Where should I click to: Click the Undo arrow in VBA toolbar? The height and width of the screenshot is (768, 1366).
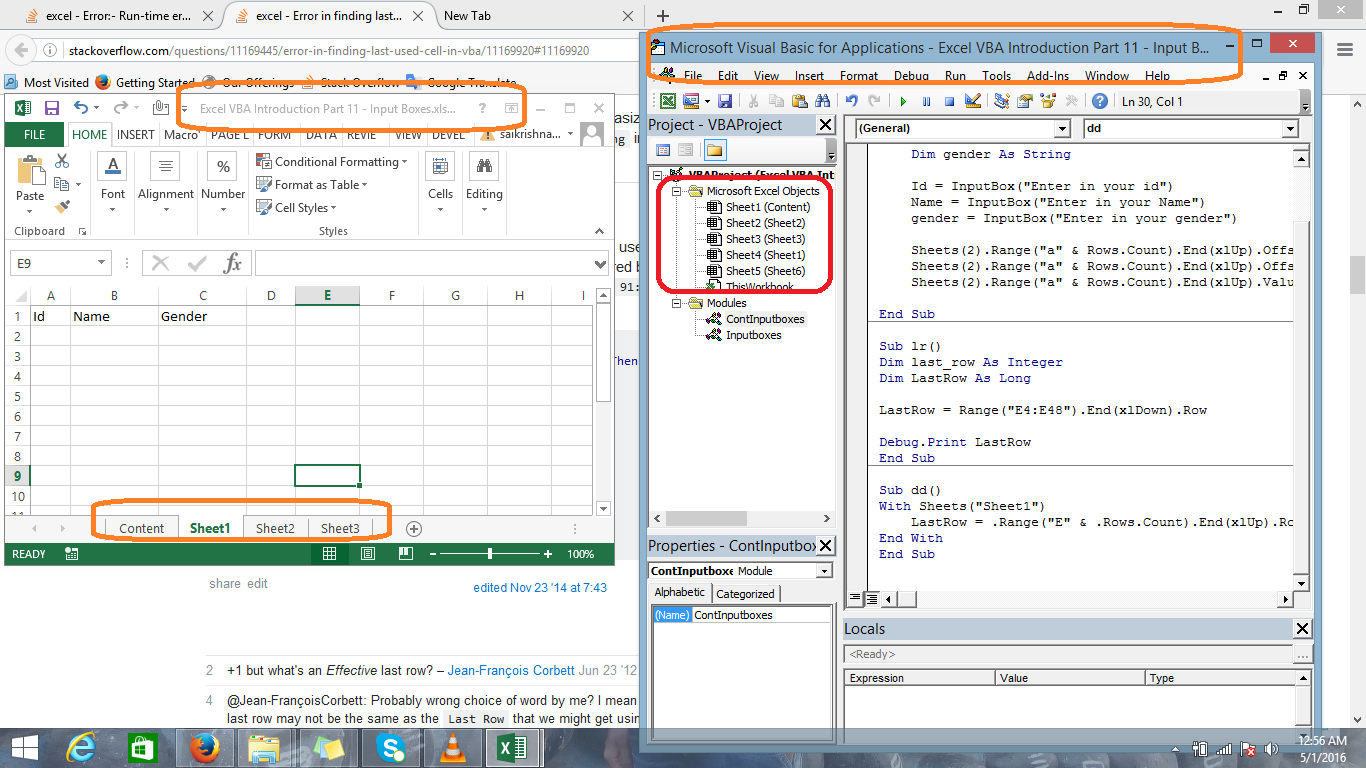[x=851, y=101]
